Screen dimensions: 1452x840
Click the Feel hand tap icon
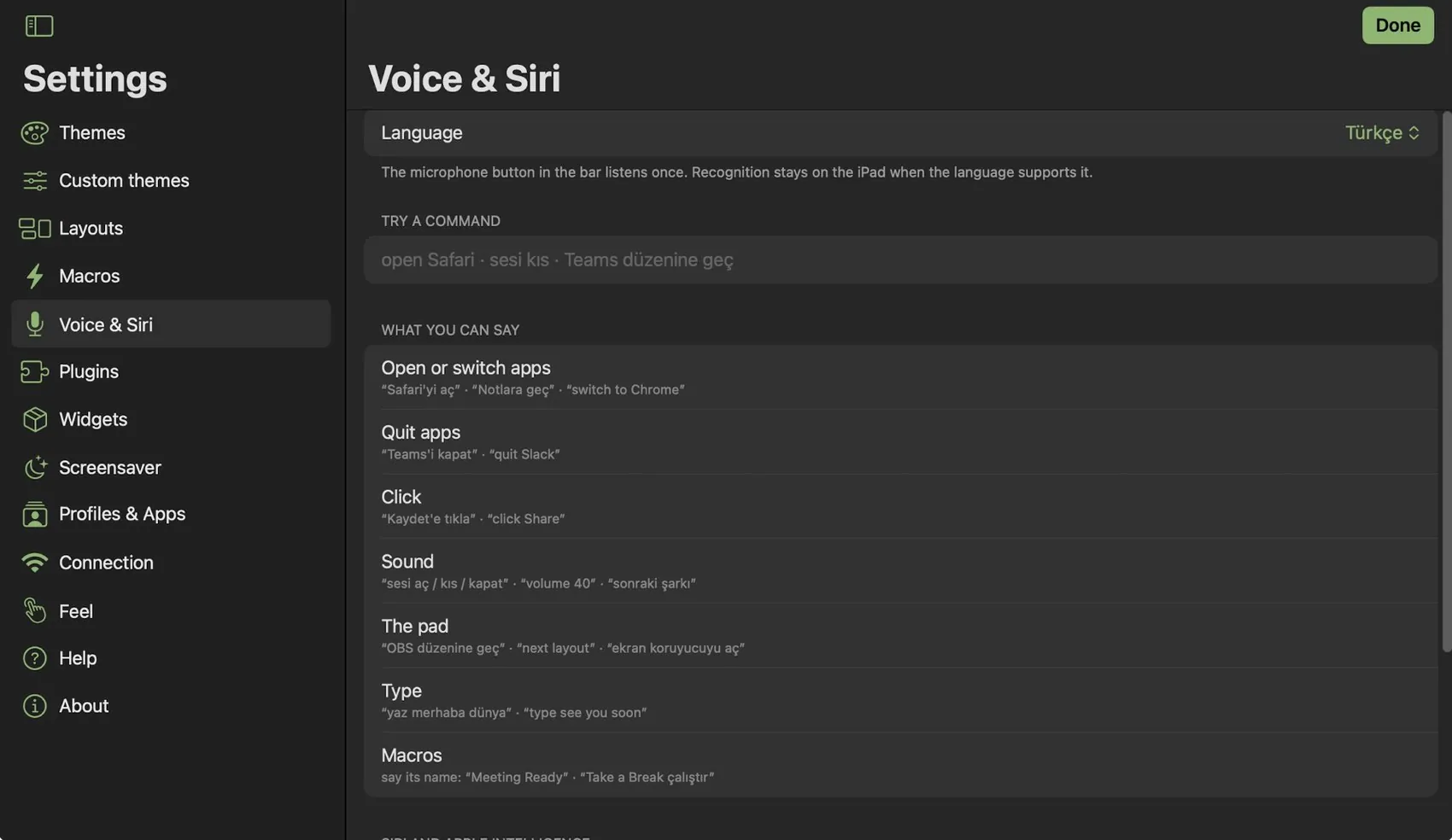pos(34,611)
